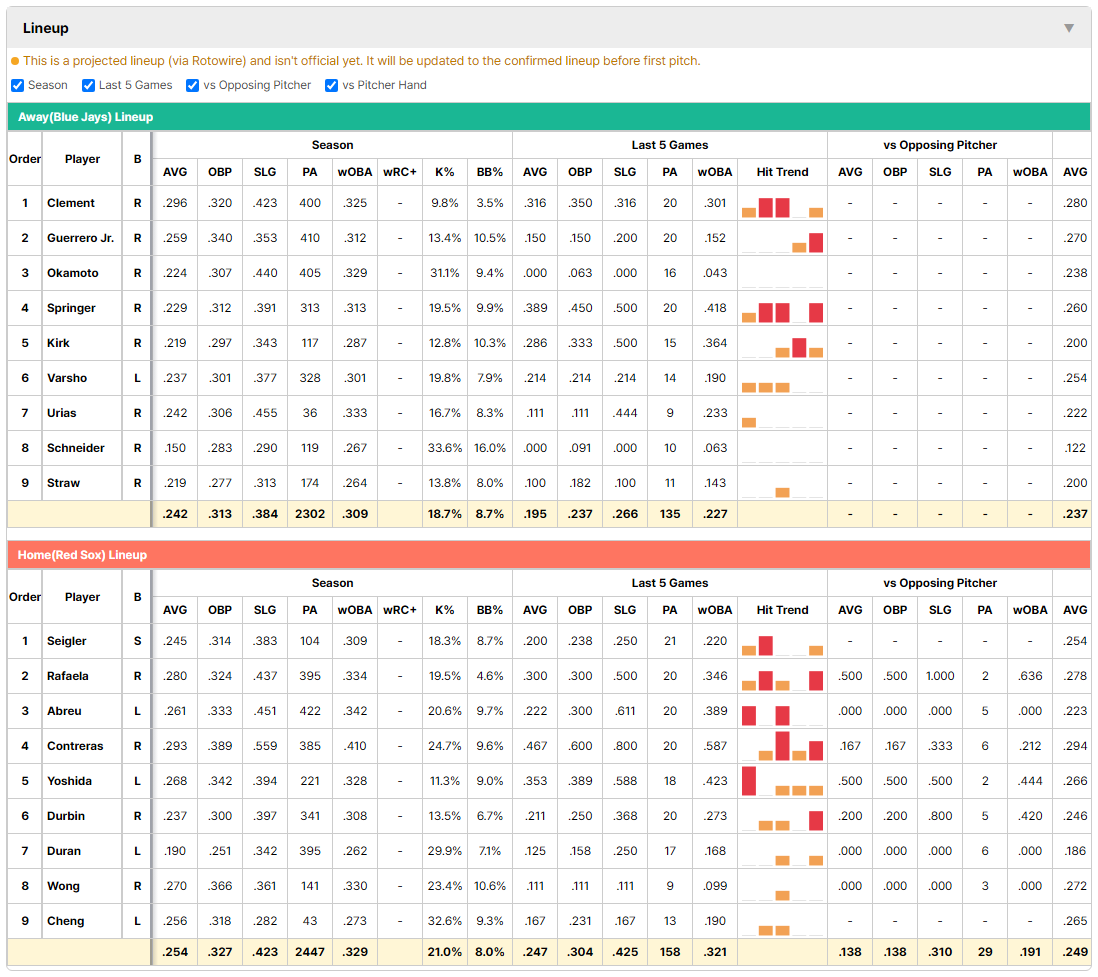Click Kirk's hit trend bar chart
Viewport: 1098px width, 977px height.
(x=782, y=344)
